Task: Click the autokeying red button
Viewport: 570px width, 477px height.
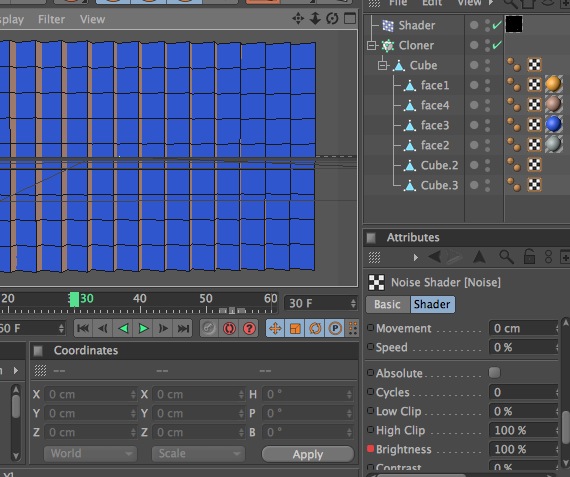Action: tap(229, 329)
